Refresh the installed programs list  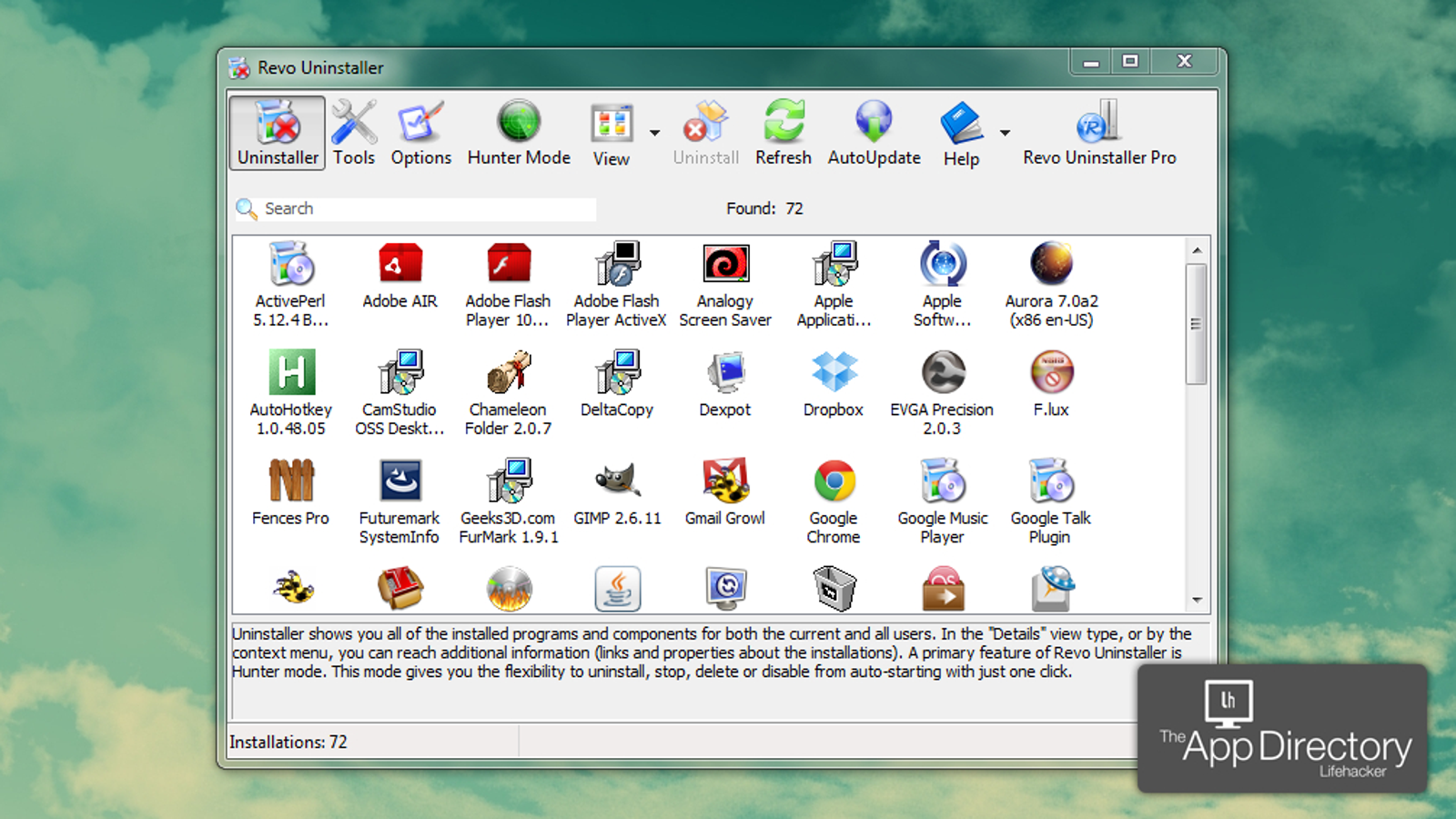(783, 133)
